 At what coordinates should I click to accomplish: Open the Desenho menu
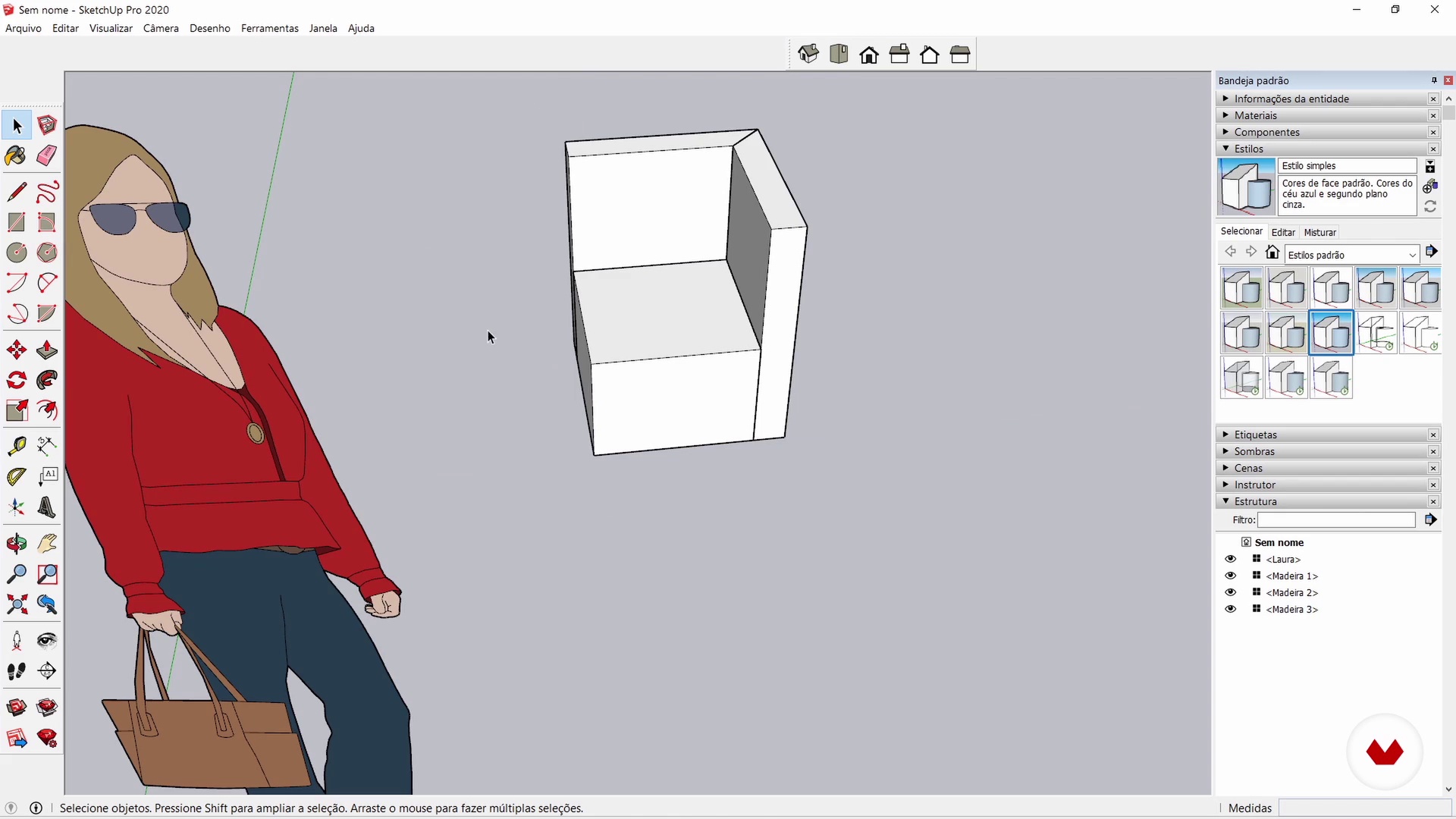[210, 28]
